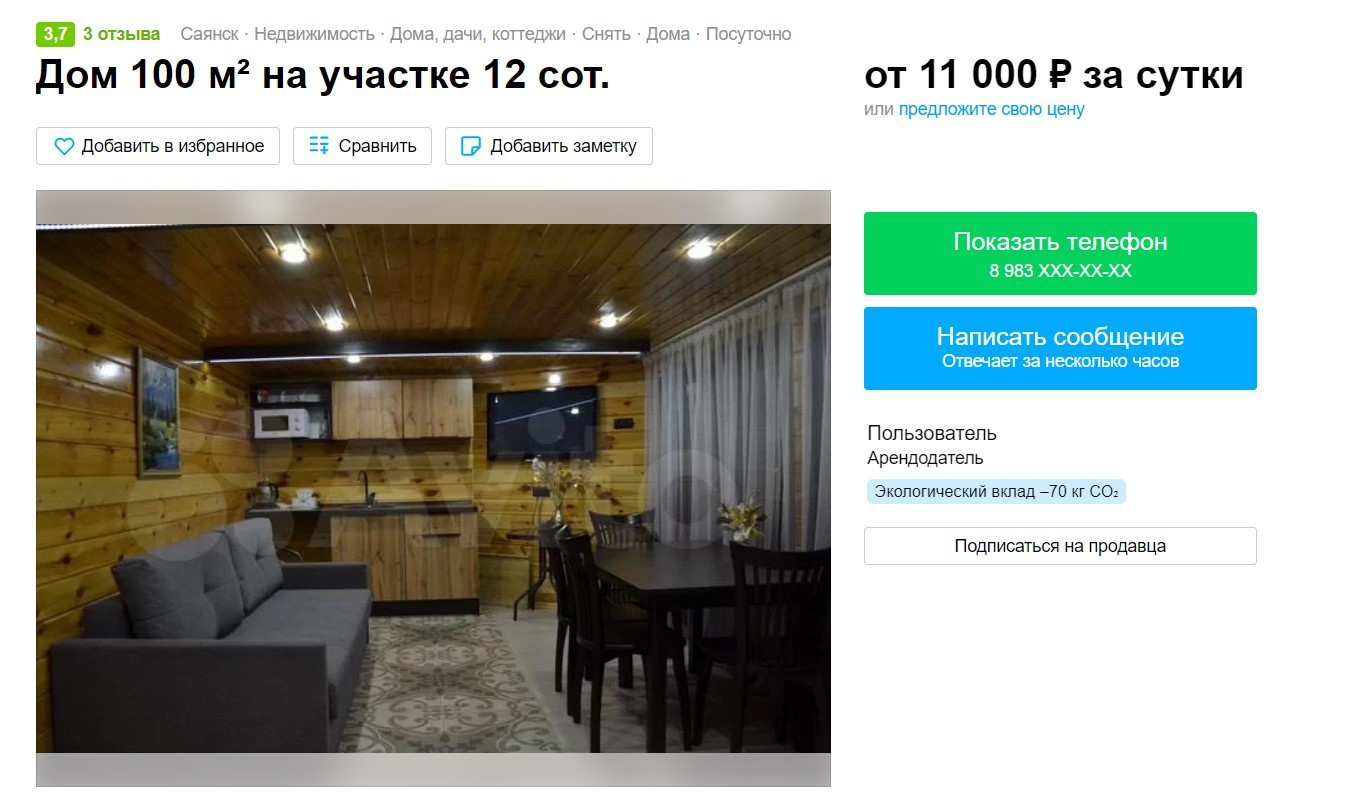The width and height of the screenshot is (1351, 808).
Task: Click the note icon in Добавить заметку
Action: [470, 146]
